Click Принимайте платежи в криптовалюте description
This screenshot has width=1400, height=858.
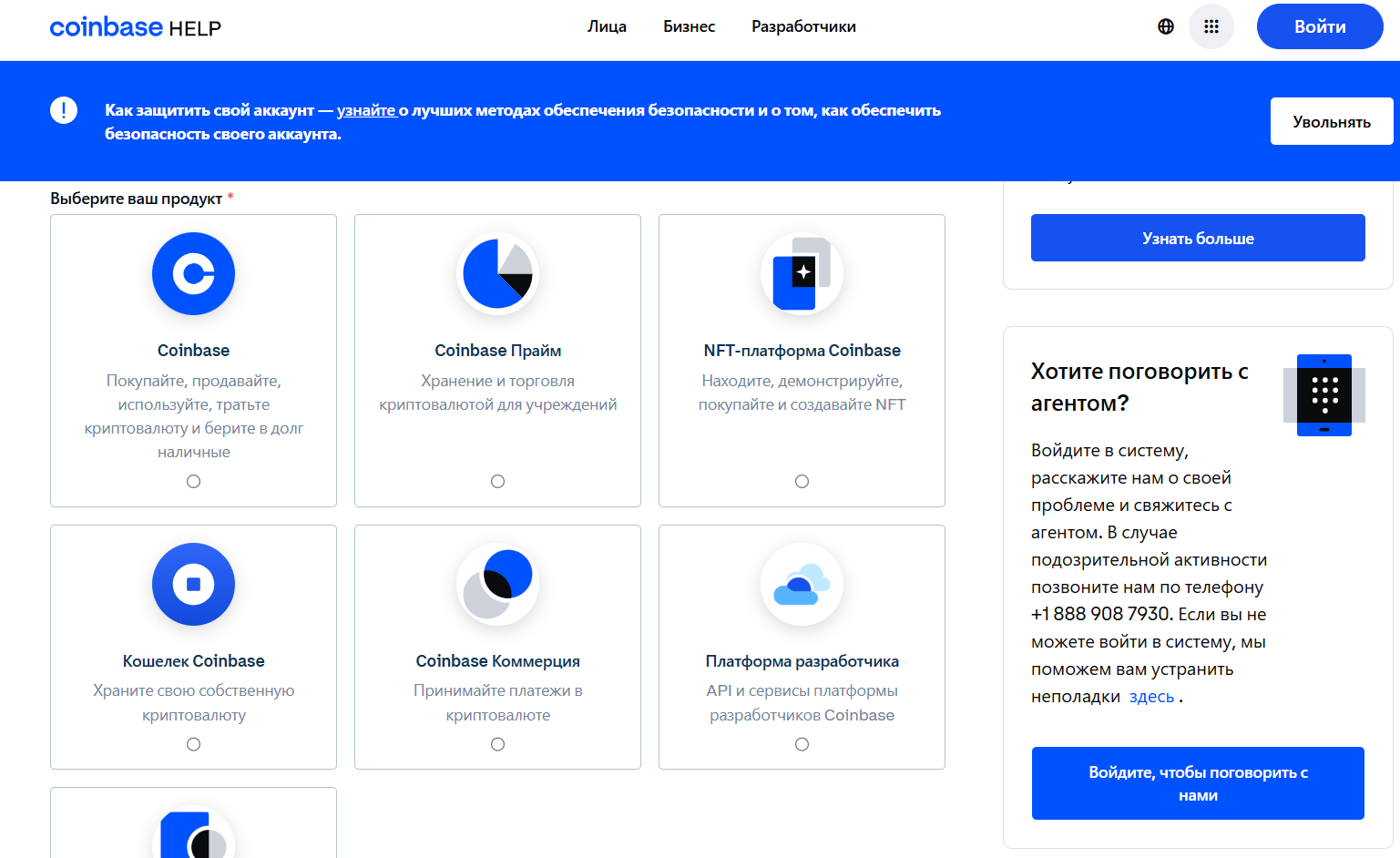pos(497,703)
